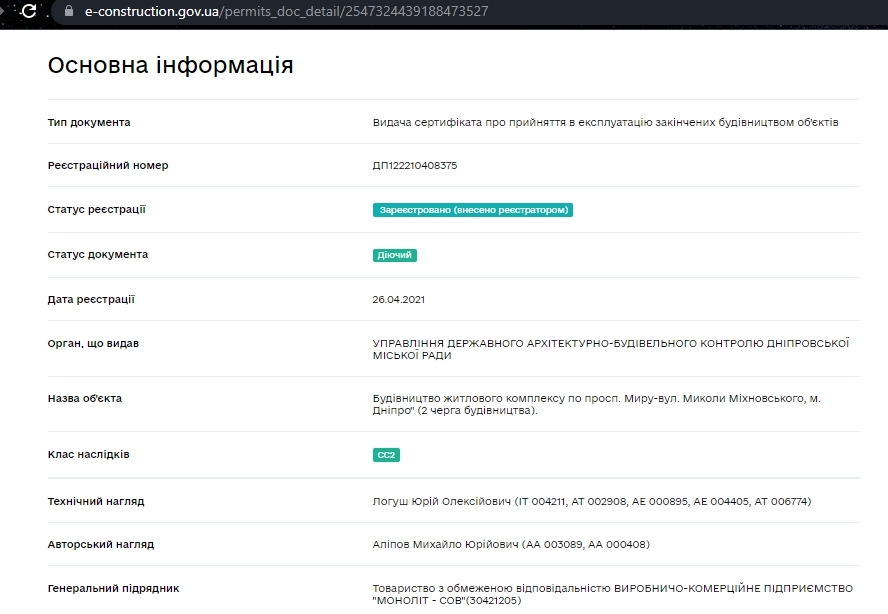Select the 'Статус документа' label
Viewport: 888px width, 614px height.
pos(98,255)
